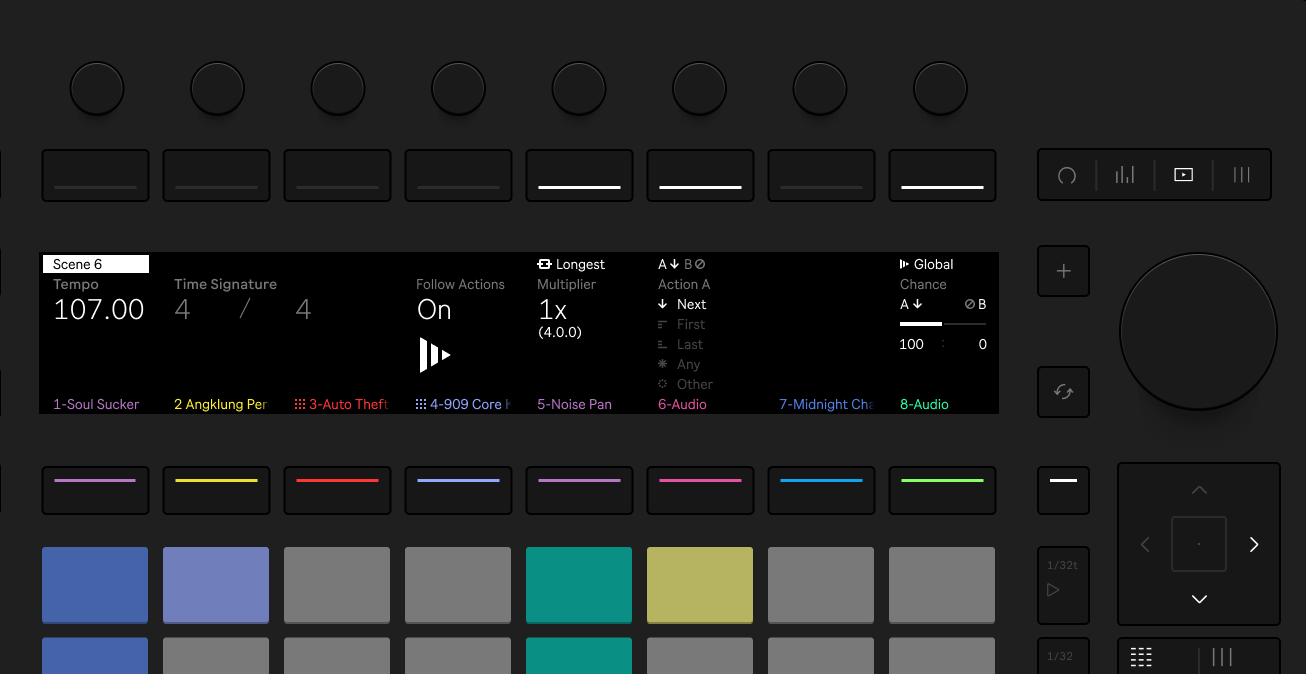Select the 7-Midnight track label
This screenshot has width=1306, height=674.
[825, 405]
